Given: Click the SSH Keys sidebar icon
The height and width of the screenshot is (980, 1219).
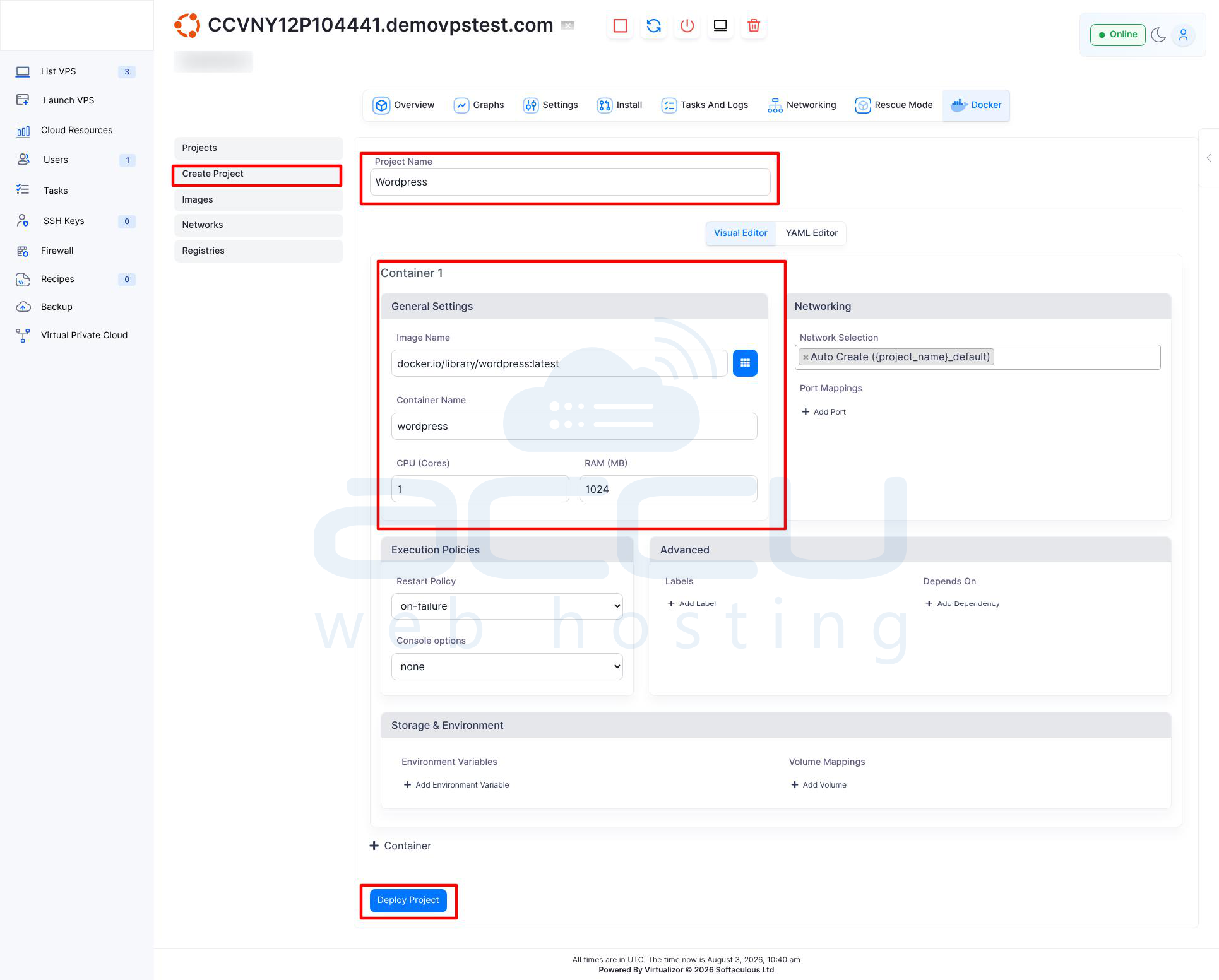Looking at the screenshot, I should [23, 220].
